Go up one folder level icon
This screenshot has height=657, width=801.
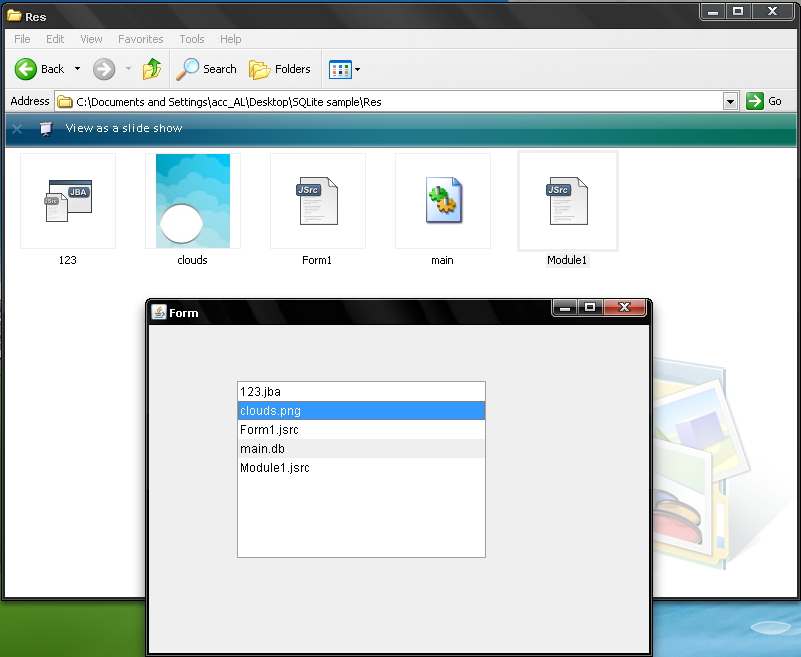[x=152, y=69]
